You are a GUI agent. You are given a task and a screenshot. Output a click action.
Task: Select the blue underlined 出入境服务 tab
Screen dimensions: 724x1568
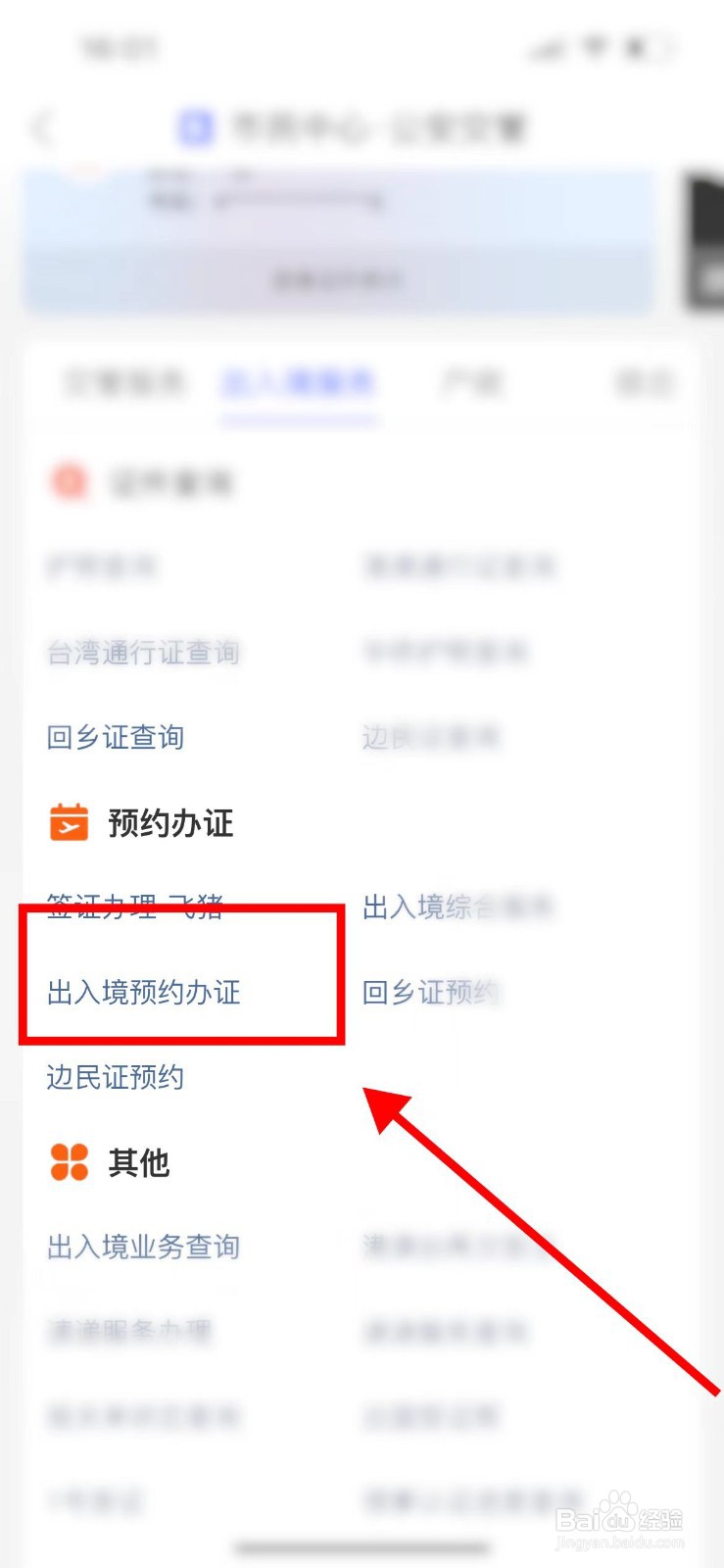pos(299,382)
